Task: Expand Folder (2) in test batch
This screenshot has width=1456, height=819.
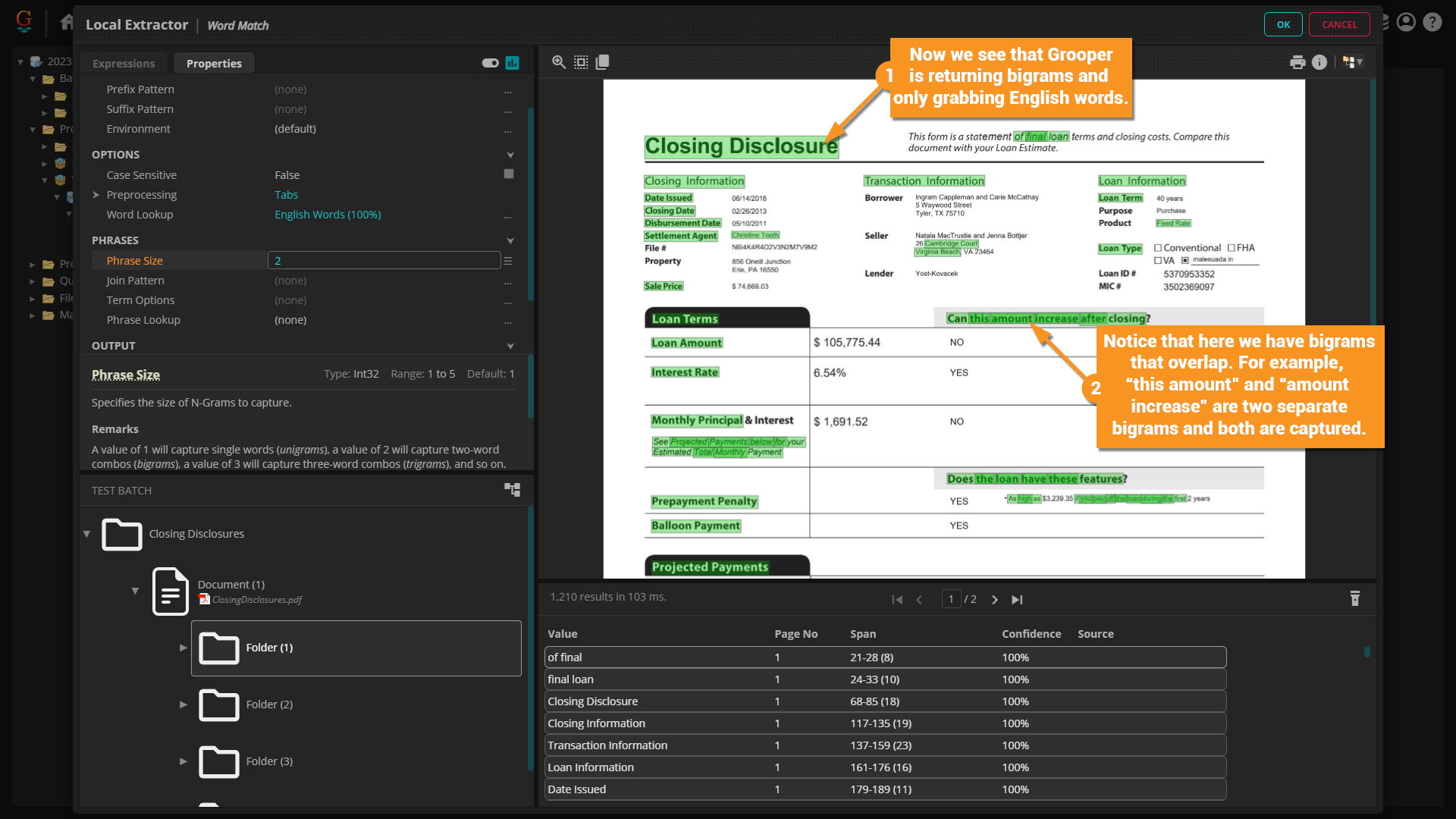Action: point(183,704)
